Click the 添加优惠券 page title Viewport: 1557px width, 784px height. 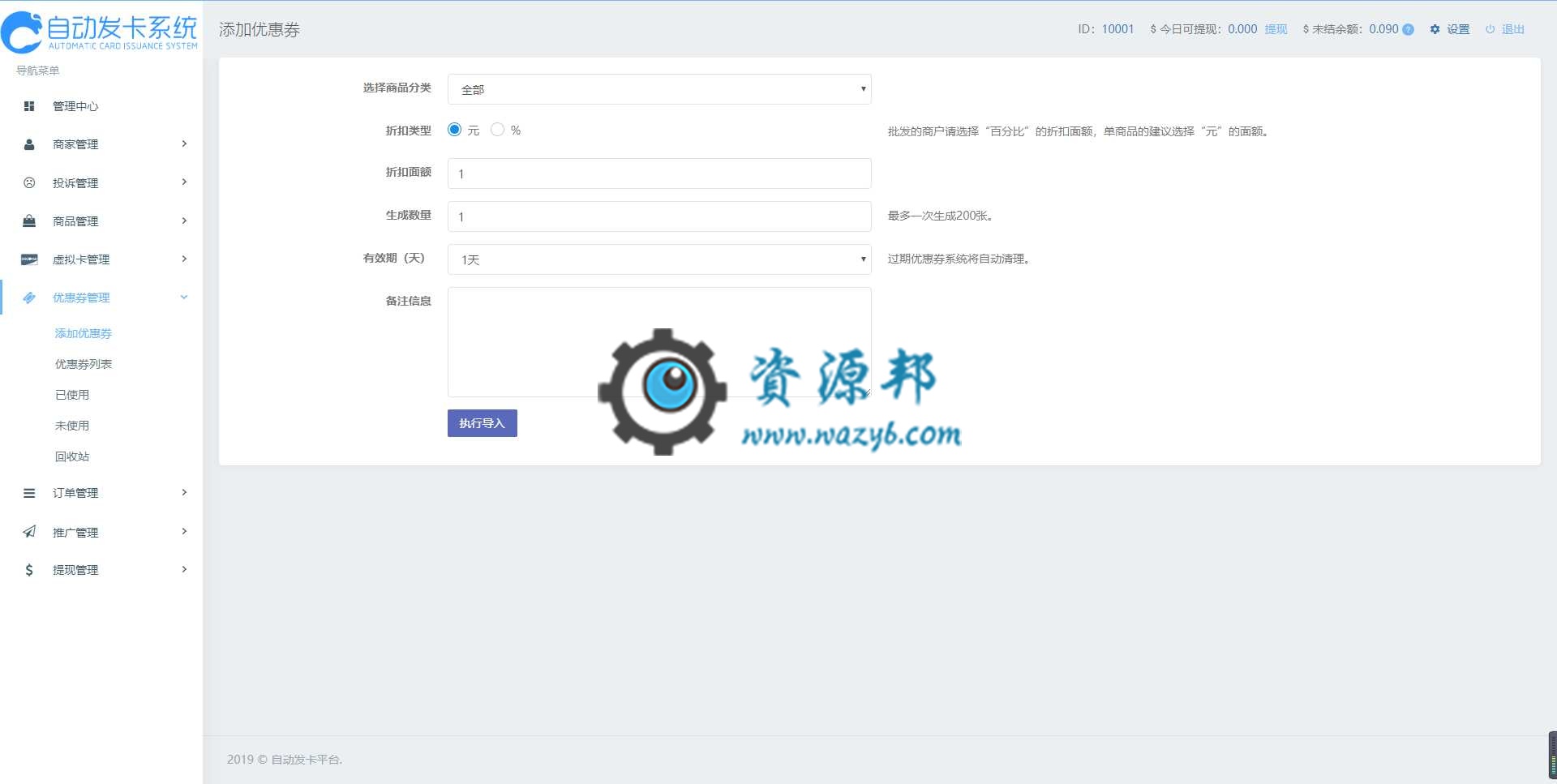(x=259, y=30)
